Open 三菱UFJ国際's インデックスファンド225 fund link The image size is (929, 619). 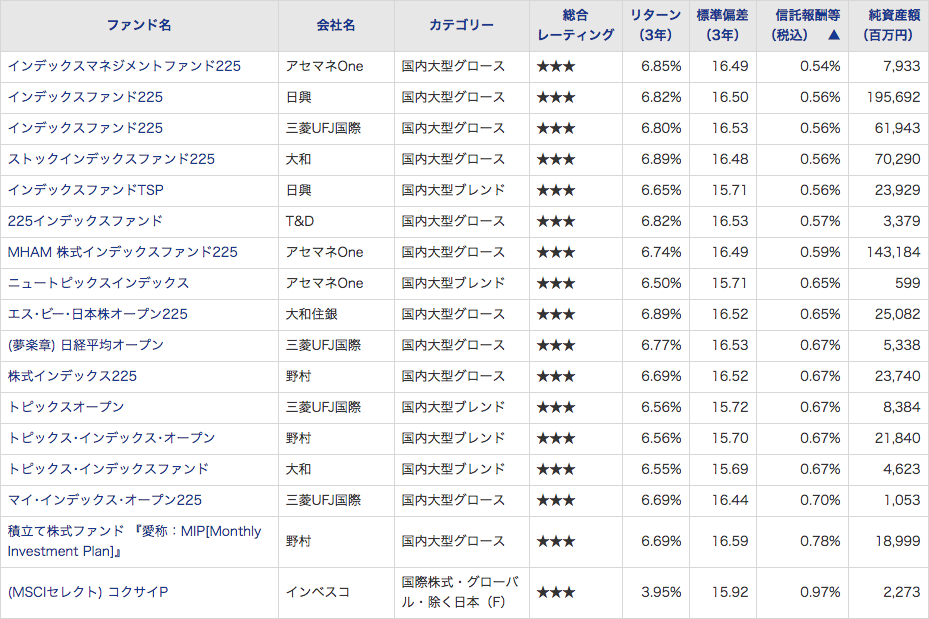click(x=85, y=128)
